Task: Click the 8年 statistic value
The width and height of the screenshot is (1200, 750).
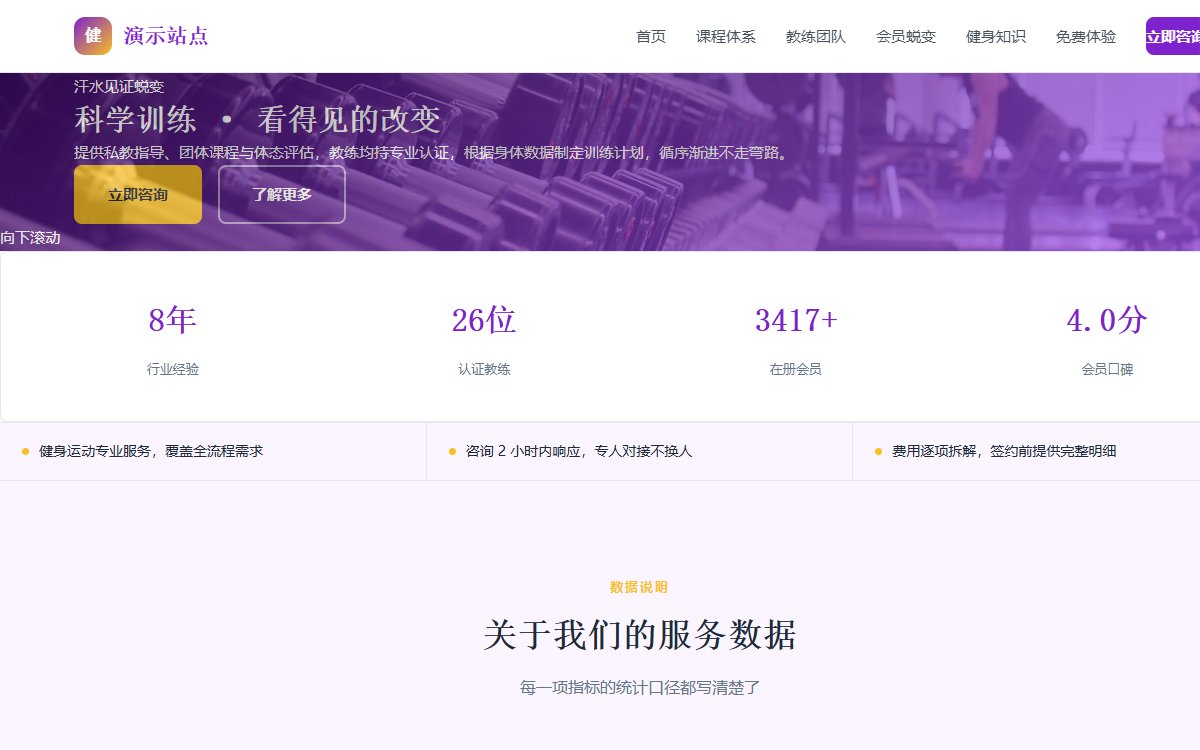Action: (172, 321)
